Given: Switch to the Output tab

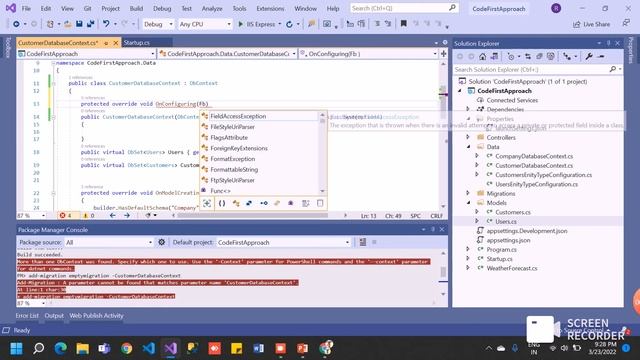Looking at the screenshot, I should click(54, 316).
